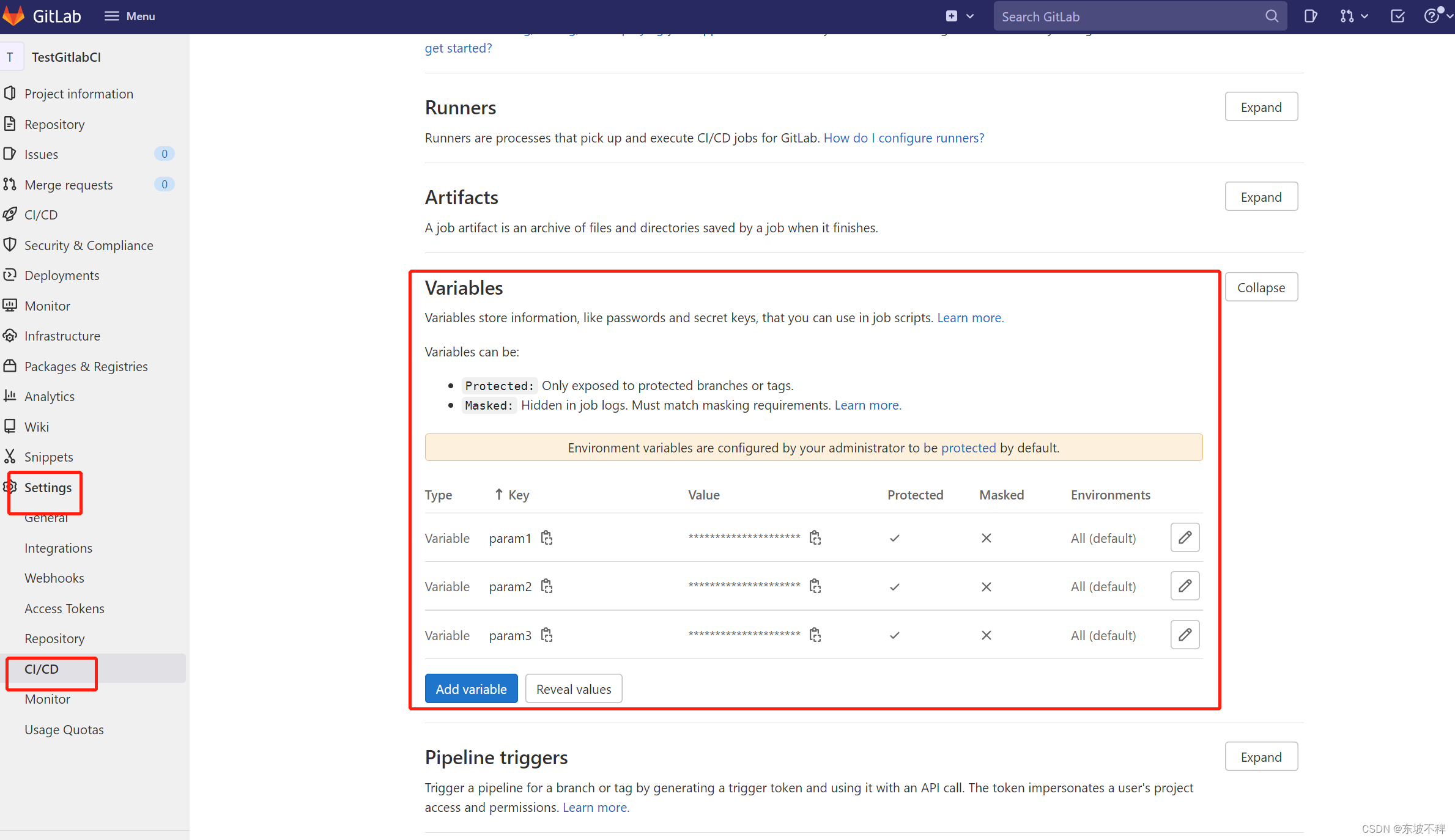Click the Reveal values button
The width and height of the screenshot is (1455, 840).
click(573, 688)
